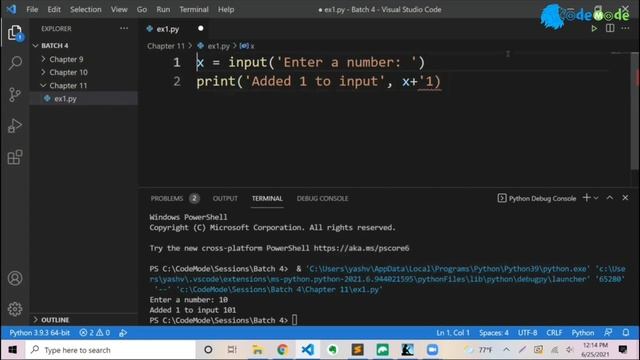Viewport: 640px width, 360px height.
Task: Maximize the panel with the up chevron
Action: 610,198
